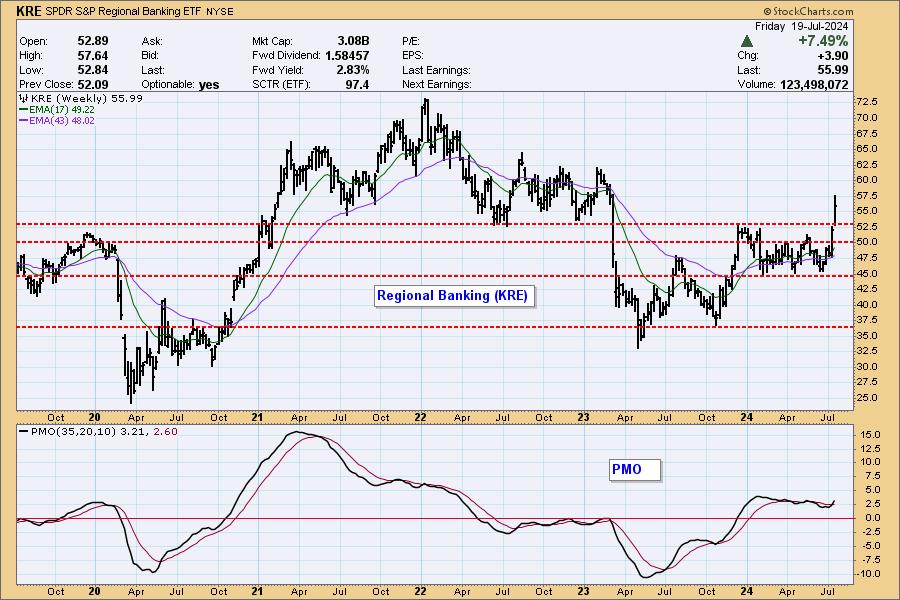Click the High value 57.64
The height and width of the screenshot is (600, 900).
point(93,55)
